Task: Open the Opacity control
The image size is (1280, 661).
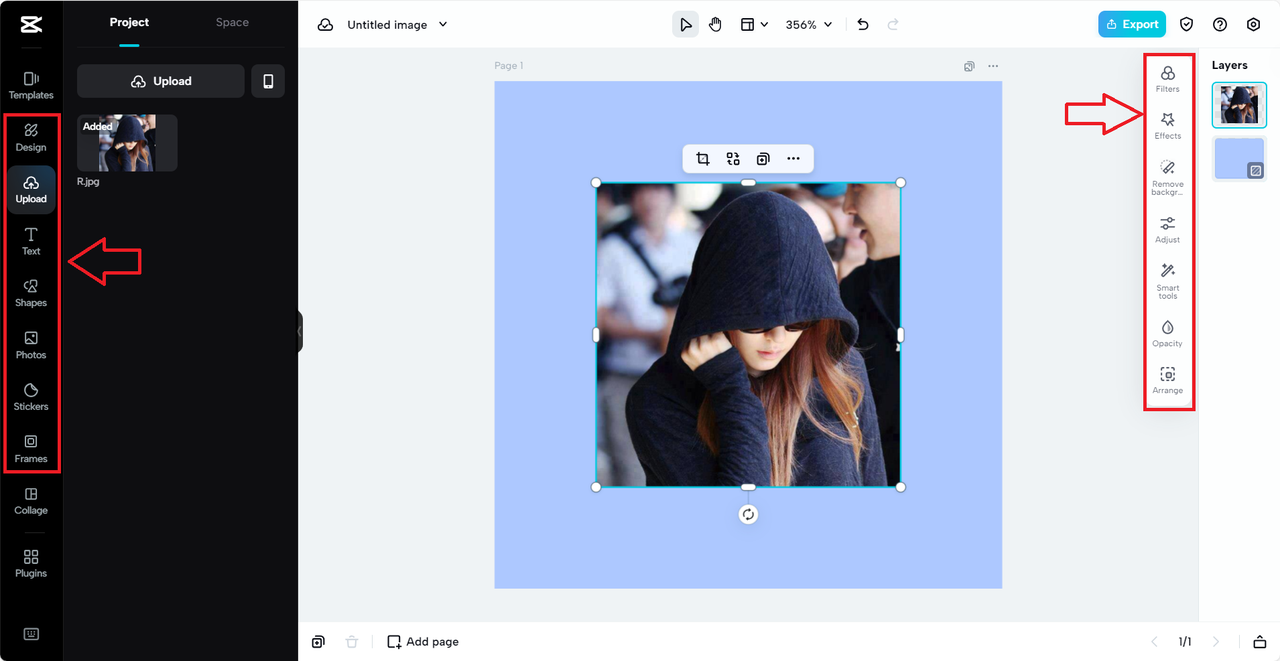Action: [x=1167, y=333]
